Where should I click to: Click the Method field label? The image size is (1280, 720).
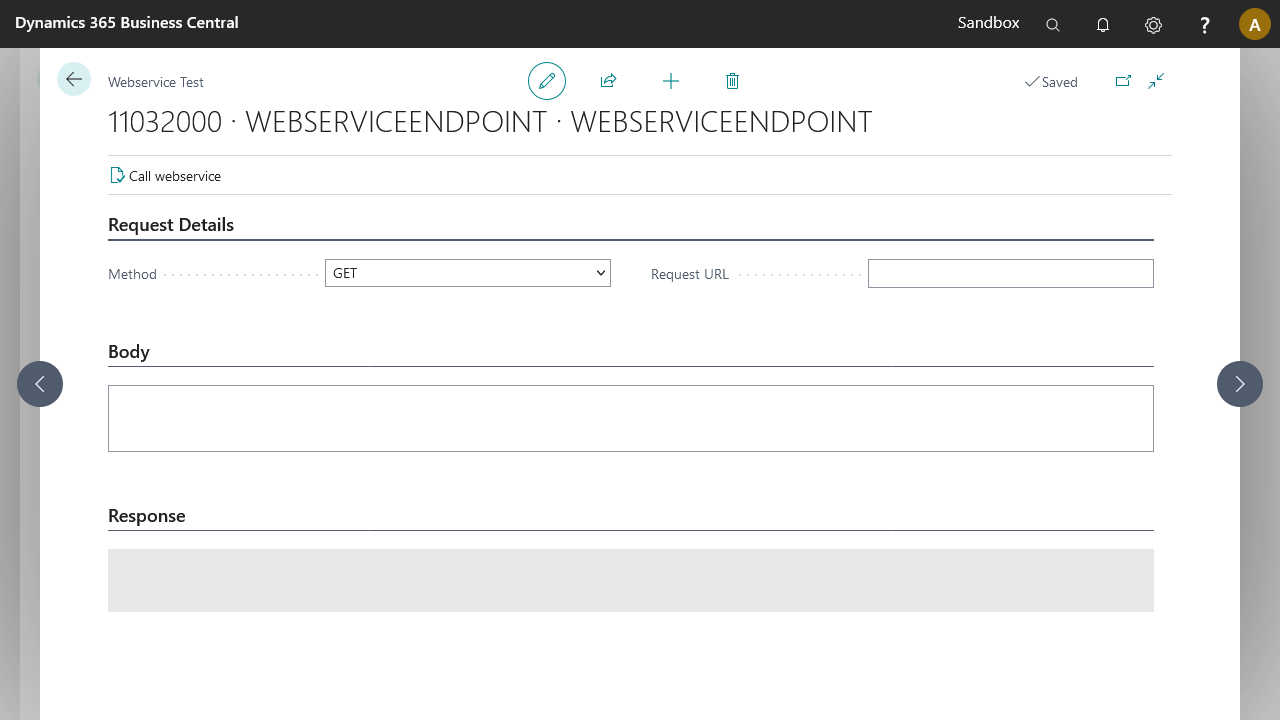coord(132,274)
